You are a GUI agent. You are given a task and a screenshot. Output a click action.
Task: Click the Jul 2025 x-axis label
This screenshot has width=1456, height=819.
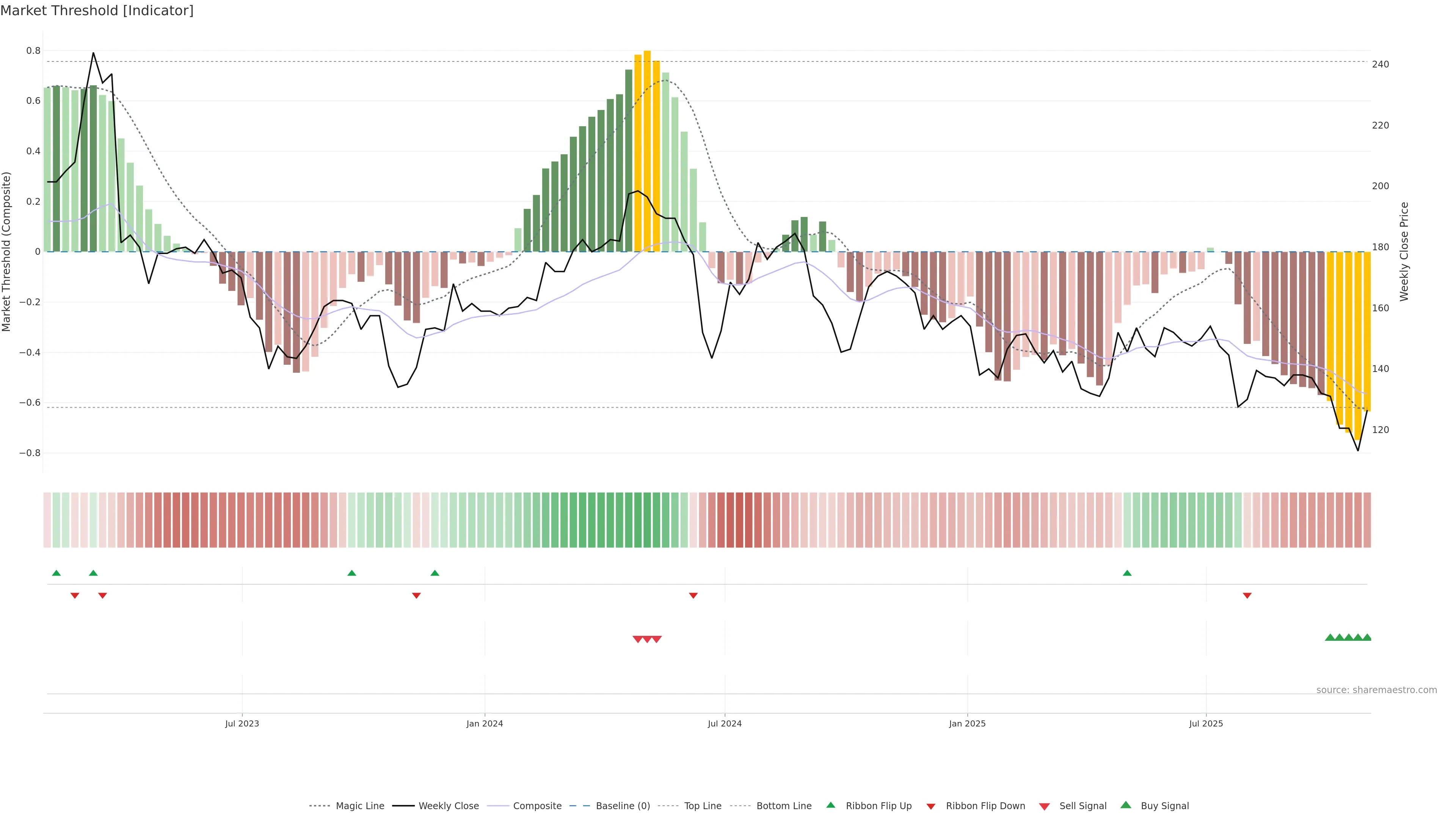1206,723
